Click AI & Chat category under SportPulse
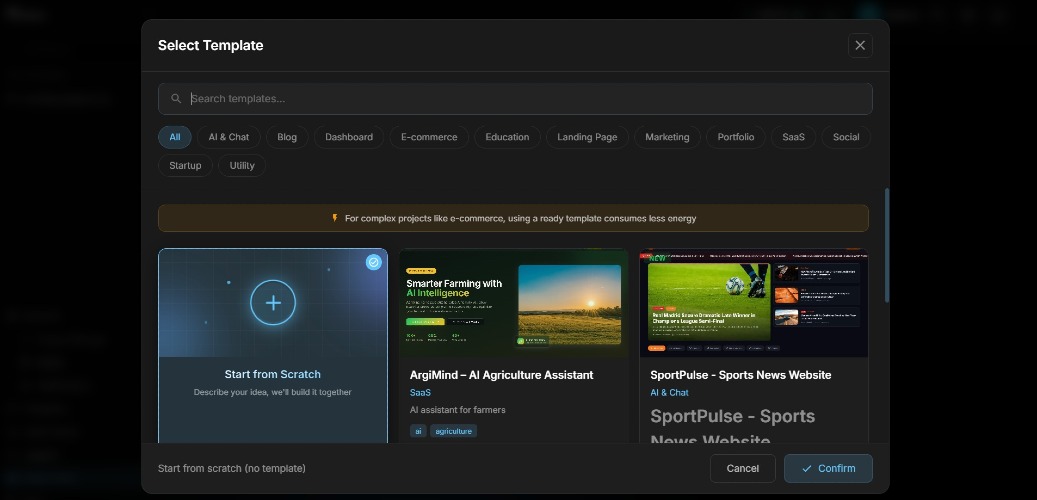The image size is (1037, 500). point(669,393)
